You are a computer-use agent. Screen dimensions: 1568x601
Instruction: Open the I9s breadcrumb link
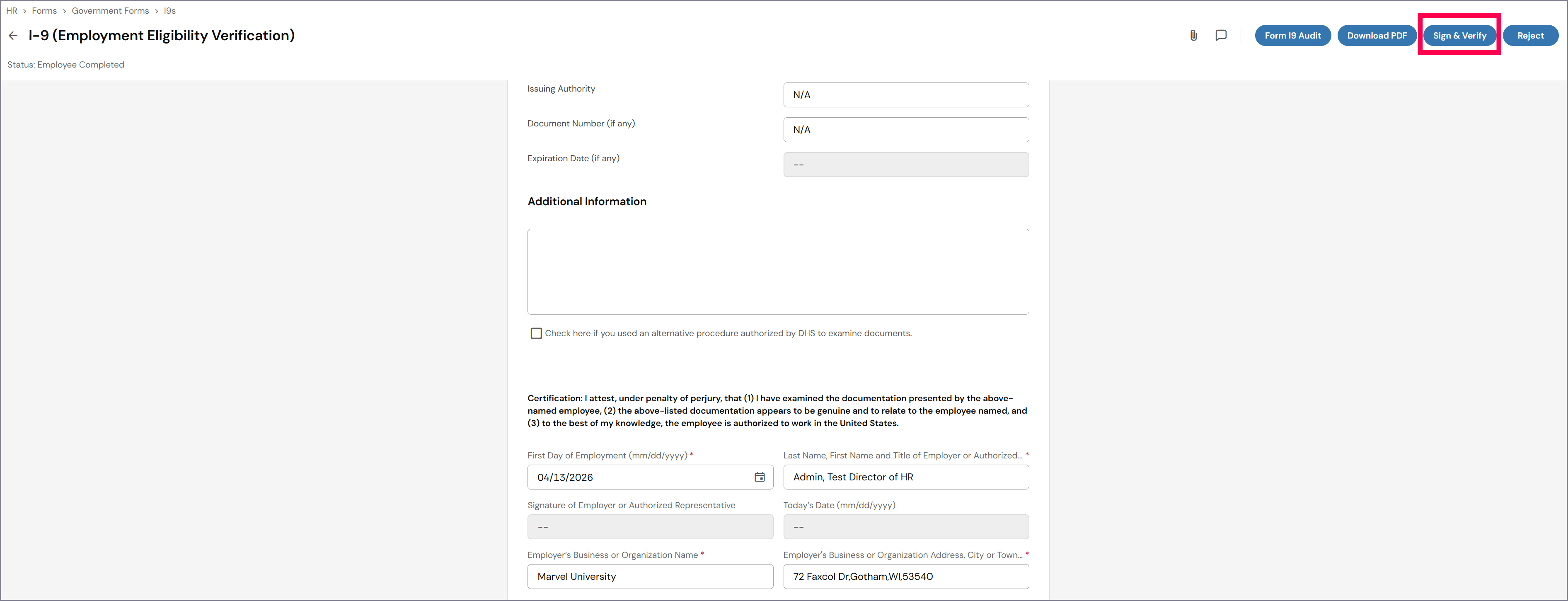(x=169, y=11)
